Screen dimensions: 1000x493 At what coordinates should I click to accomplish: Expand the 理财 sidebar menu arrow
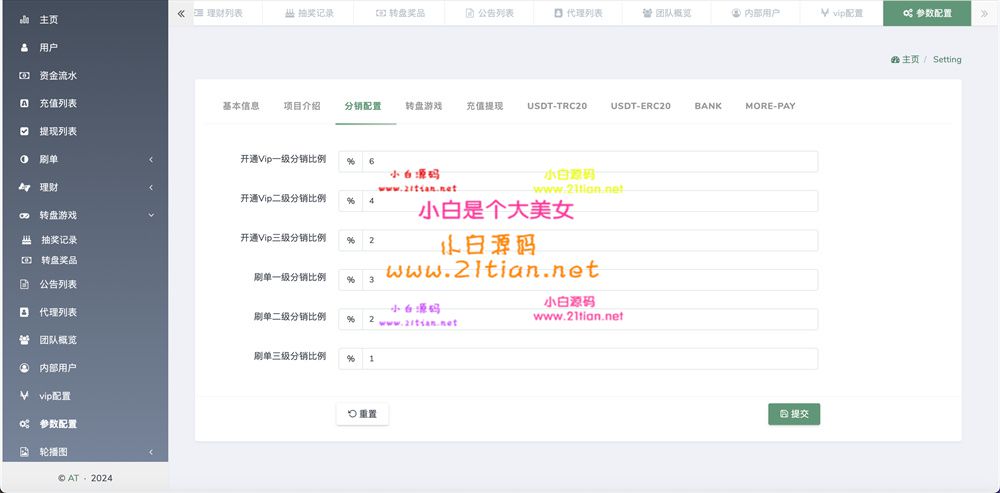[x=151, y=188]
